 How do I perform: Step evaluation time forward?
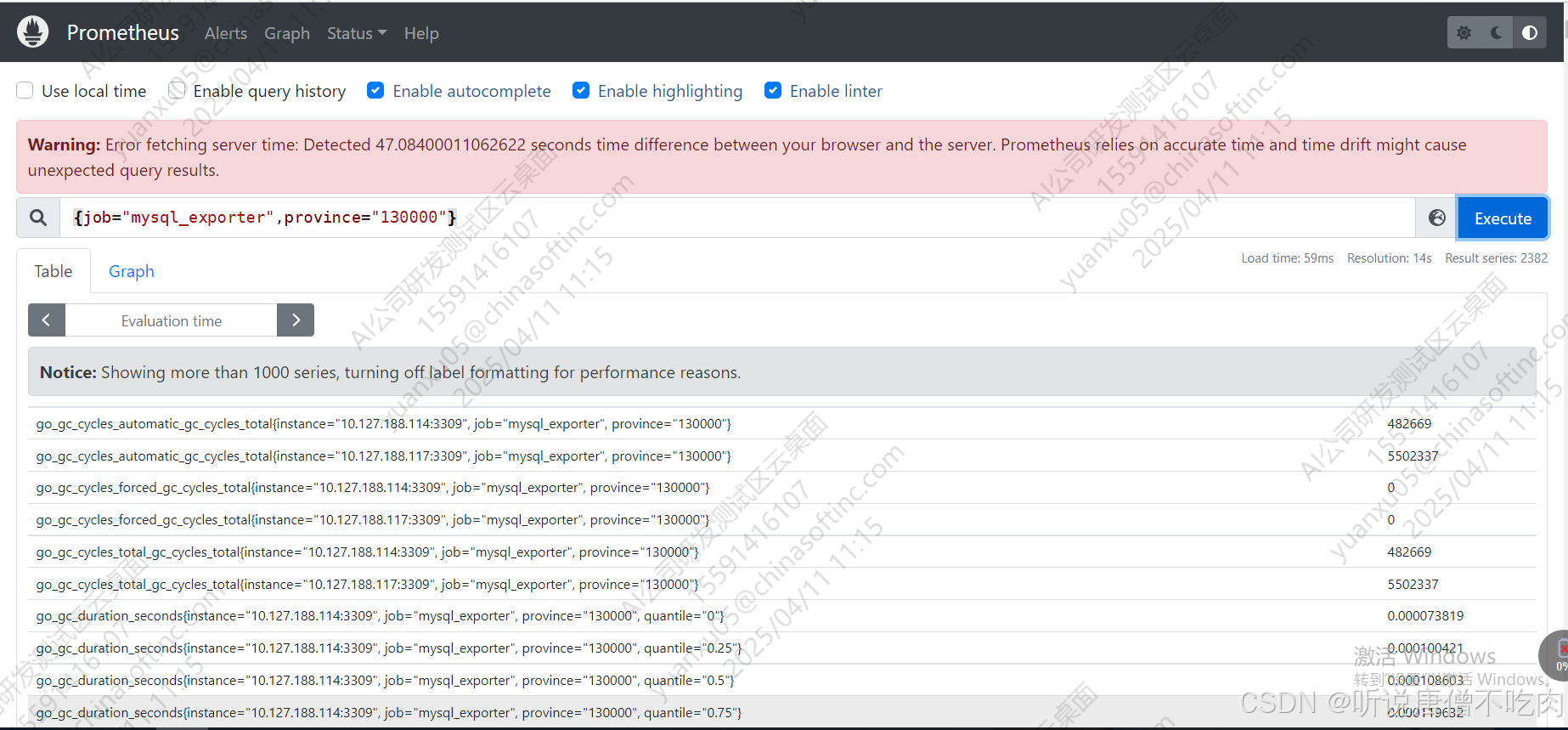(296, 320)
